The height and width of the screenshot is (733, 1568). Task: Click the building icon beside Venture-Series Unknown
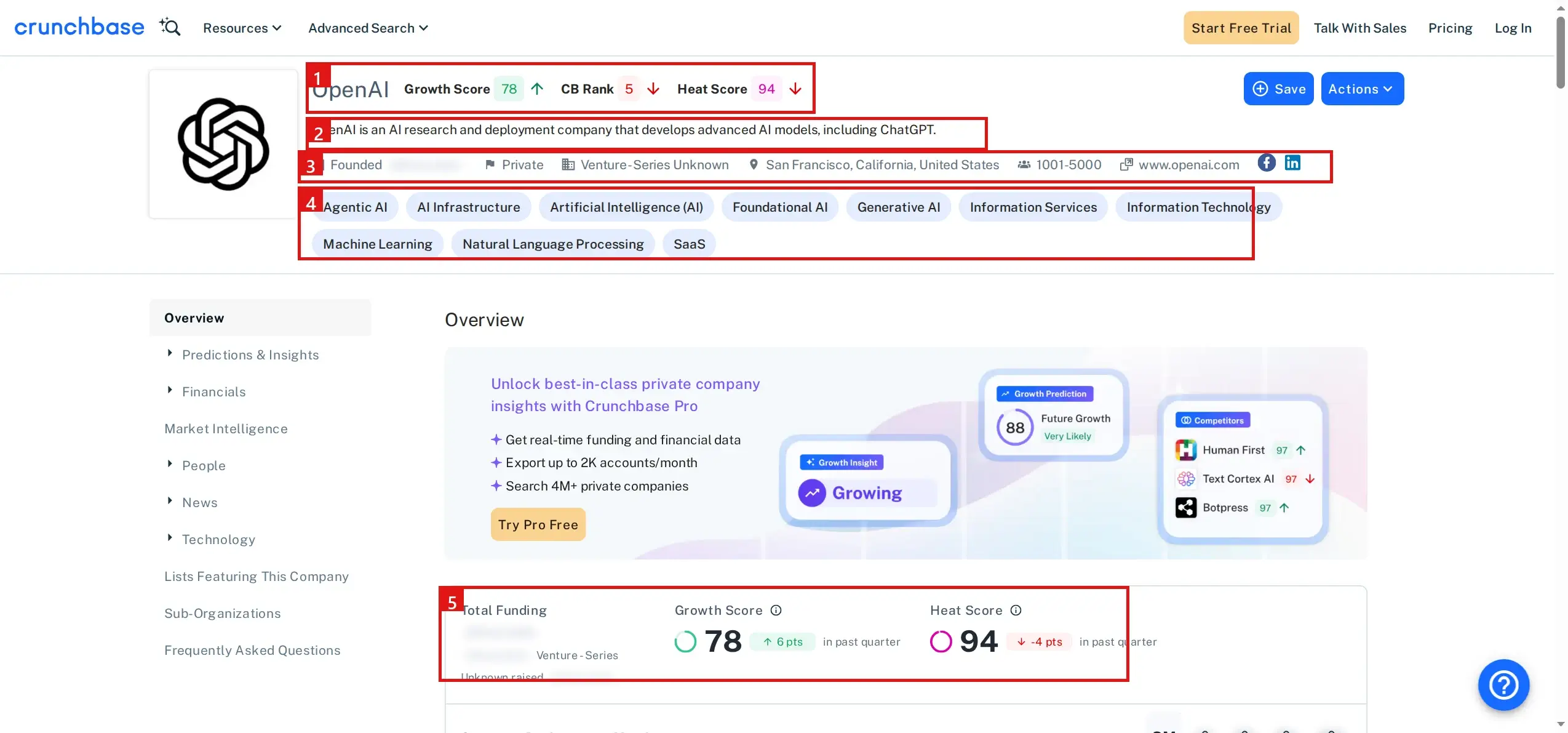coord(568,164)
